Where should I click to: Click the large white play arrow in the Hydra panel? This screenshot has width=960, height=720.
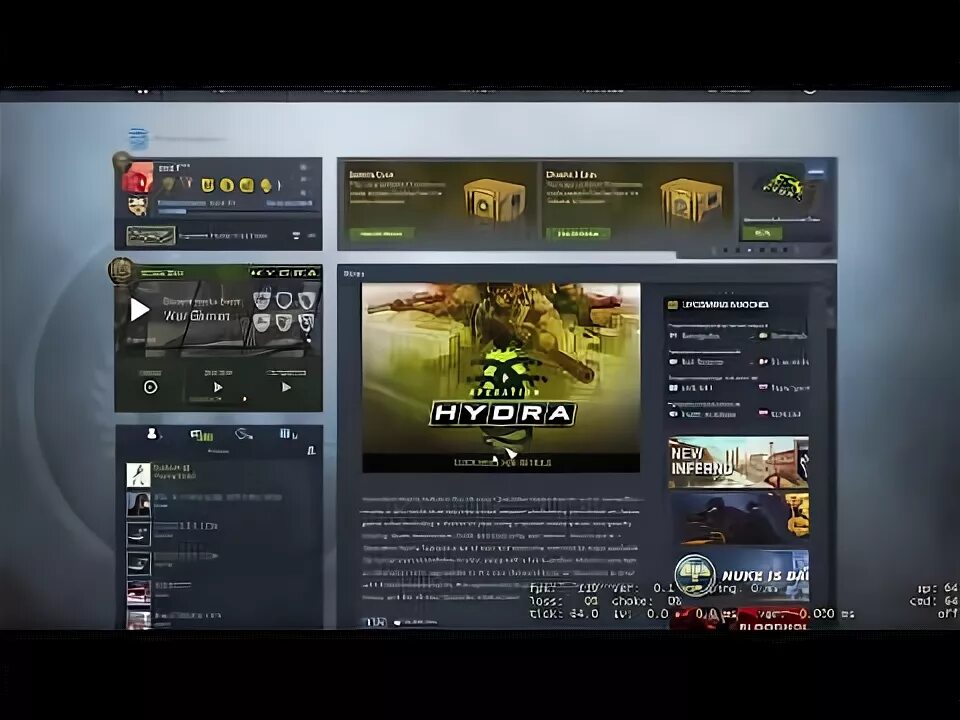(140, 310)
